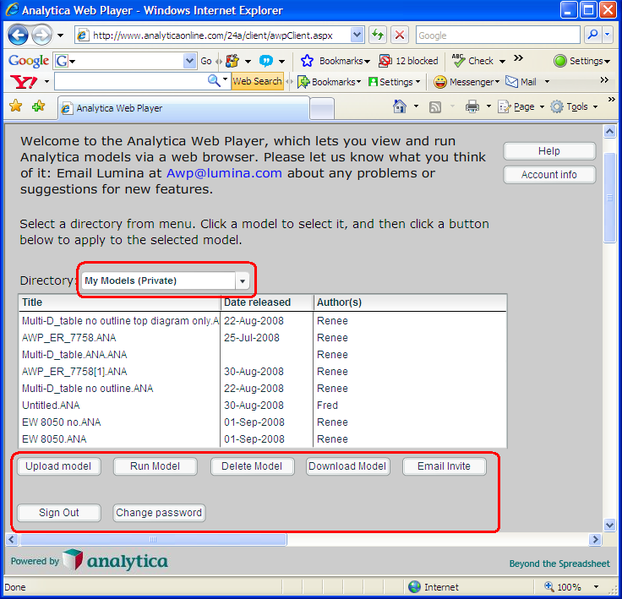Go back with the browser Back arrow
The height and width of the screenshot is (599, 622).
point(18,35)
